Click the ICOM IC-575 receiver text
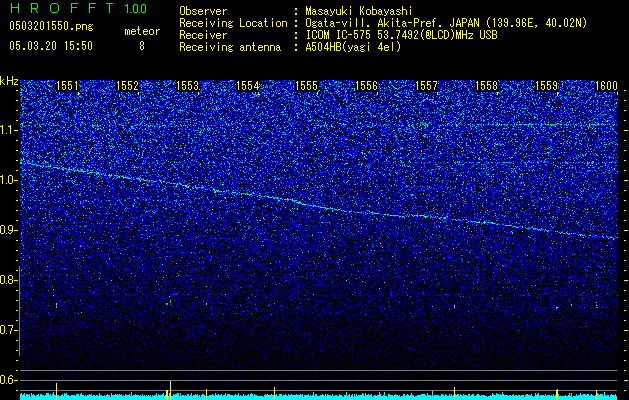Image resolution: width=629 pixels, height=400 pixels. pyautogui.click(x=401, y=35)
